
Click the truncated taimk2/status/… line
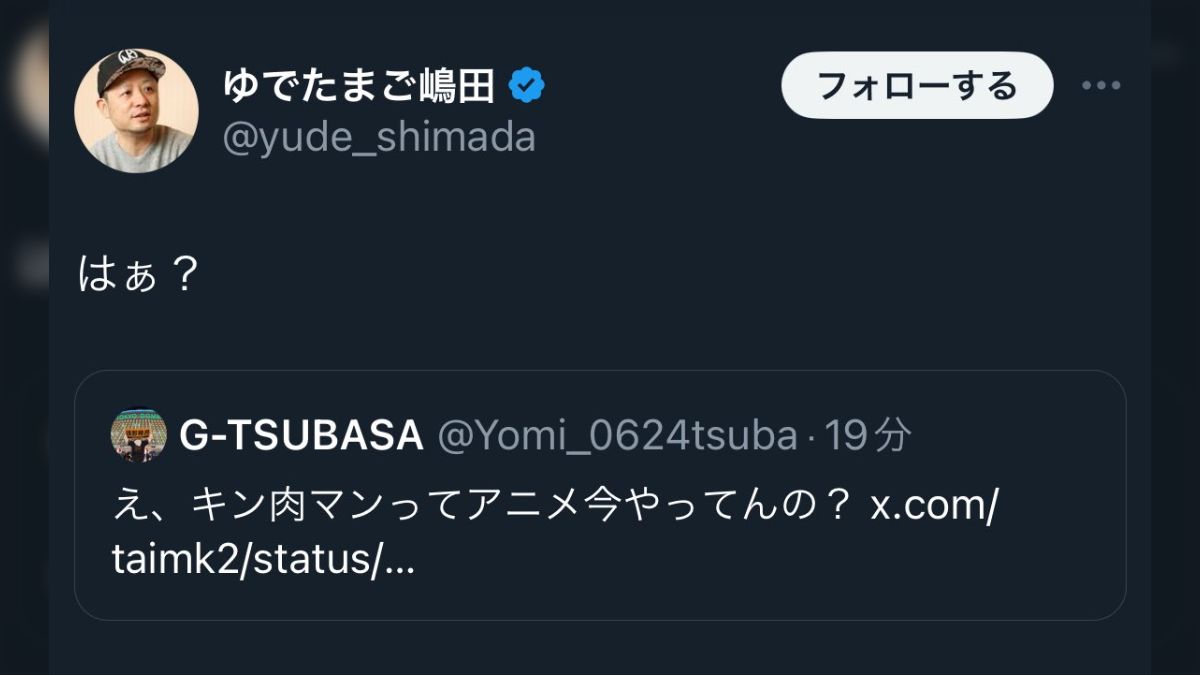[263, 562]
